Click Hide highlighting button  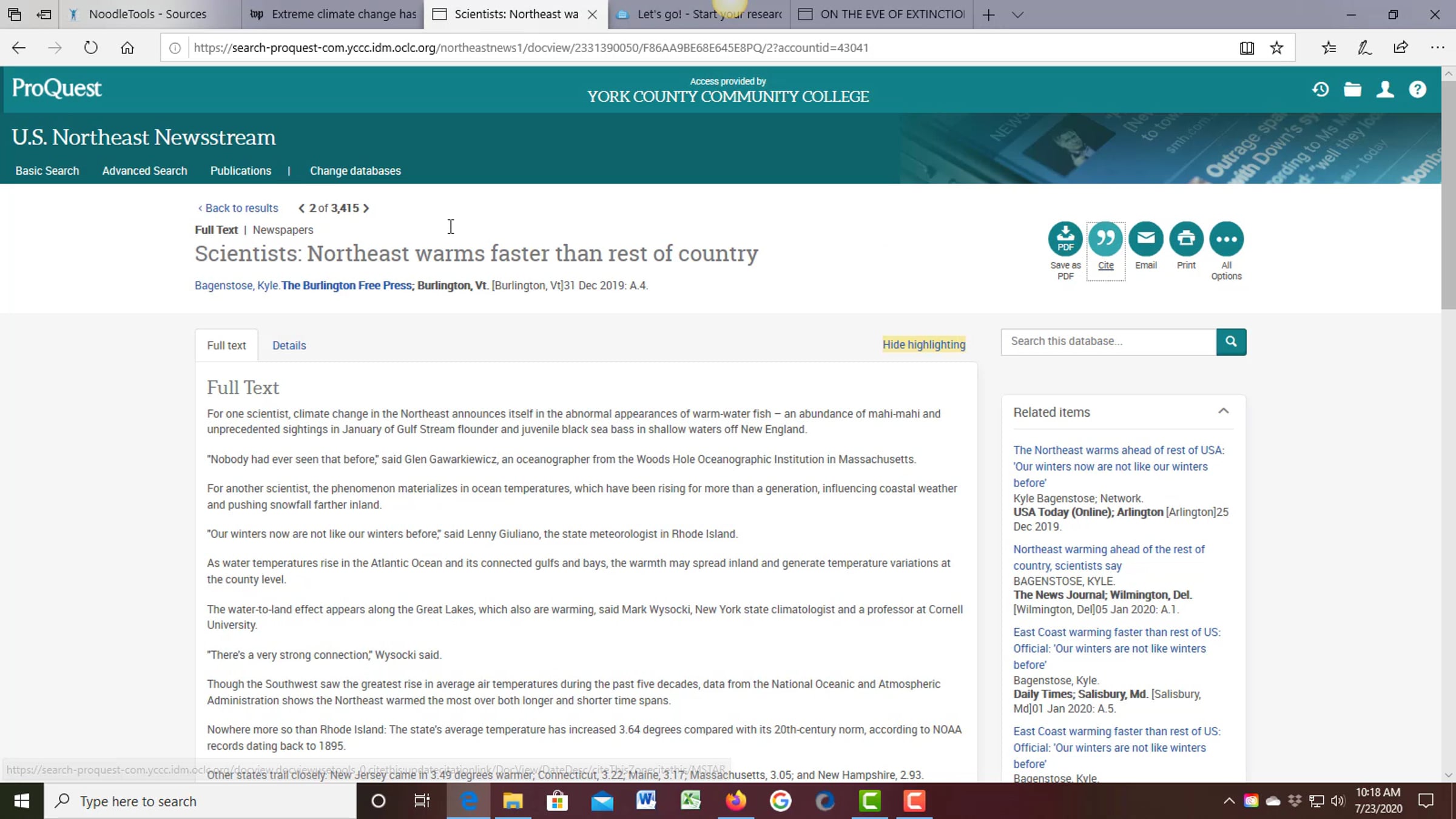click(924, 345)
